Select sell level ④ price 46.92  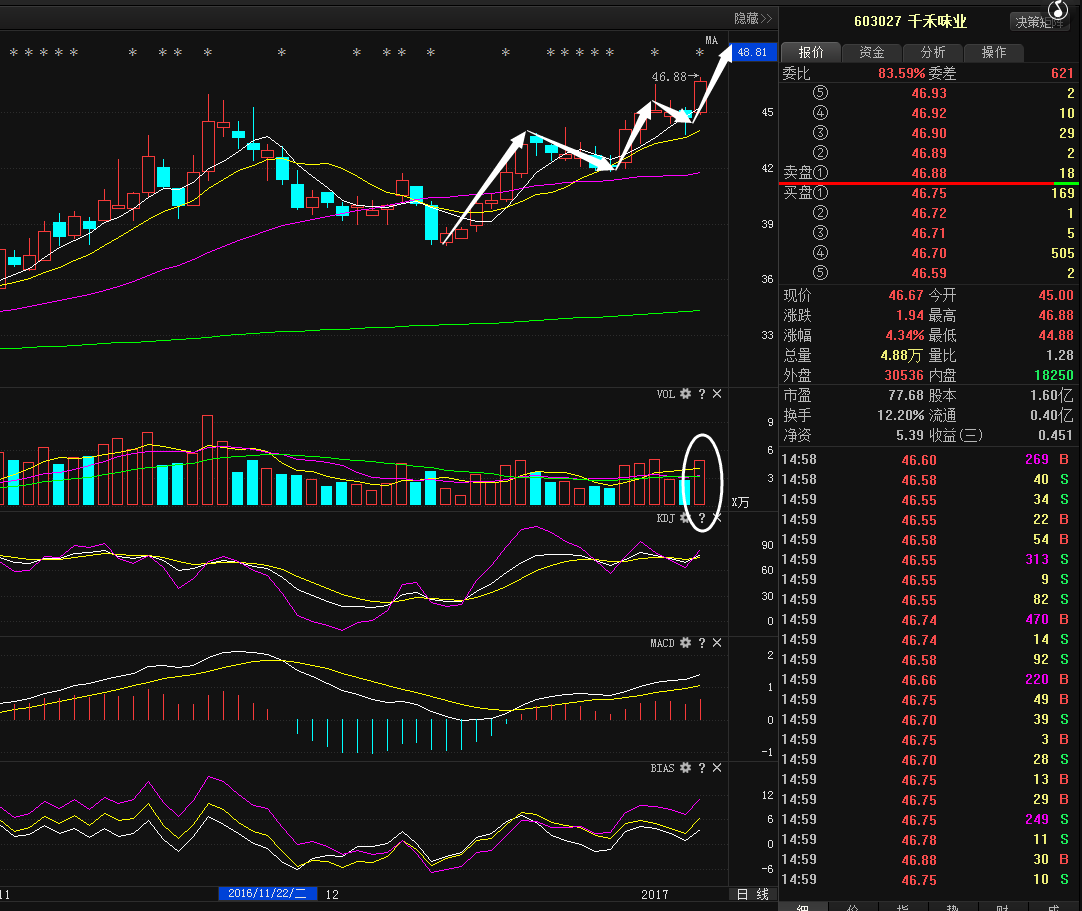click(929, 113)
